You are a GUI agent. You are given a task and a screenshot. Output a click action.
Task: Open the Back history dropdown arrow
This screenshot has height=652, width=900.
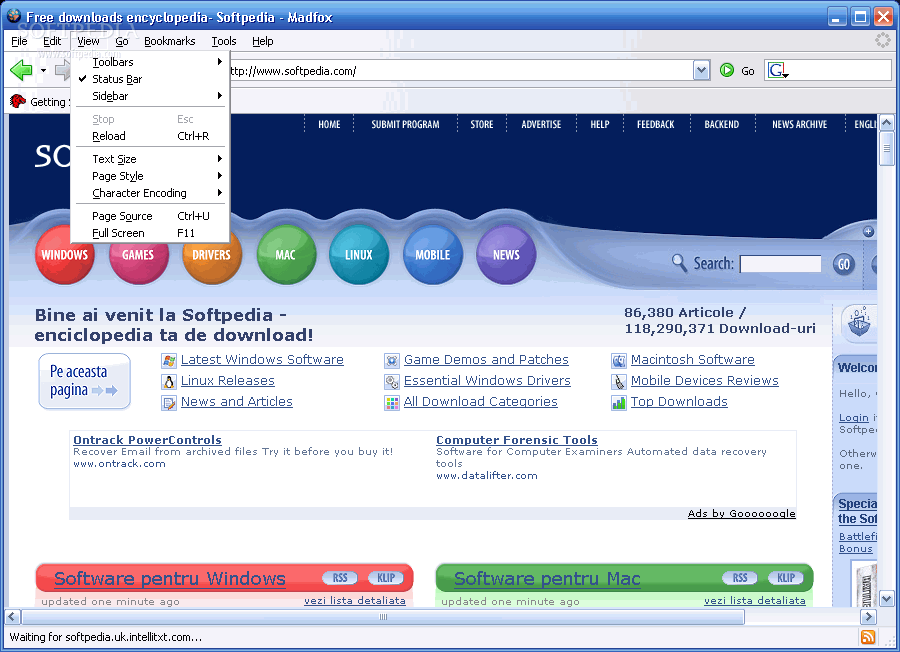coord(43,71)
